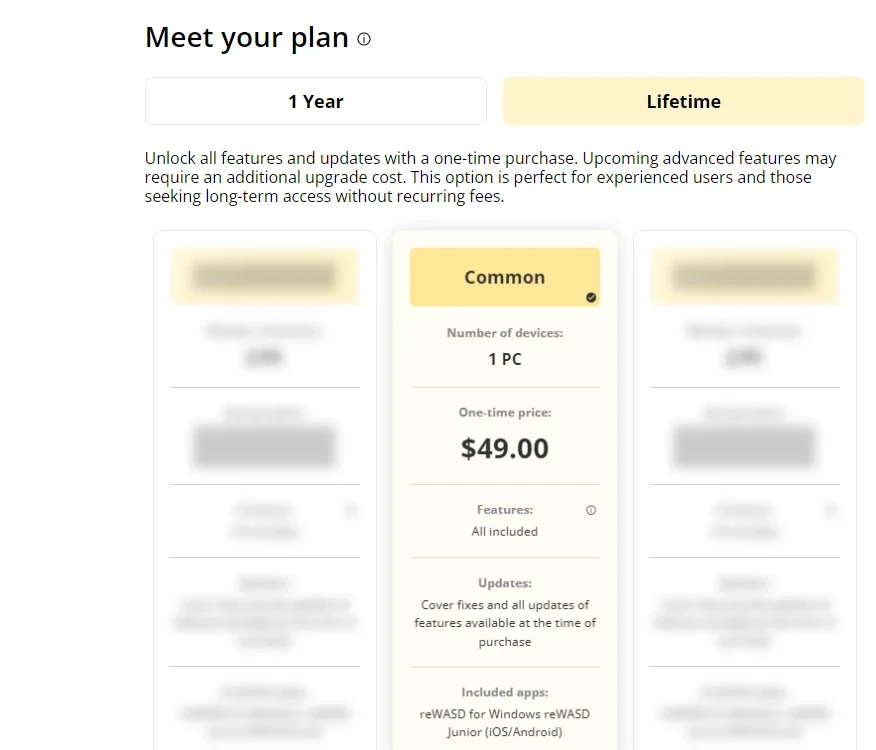Select the blurred plan header in left card
The width and height of the screenshot is (876, 750).
(x=265, y=277)
